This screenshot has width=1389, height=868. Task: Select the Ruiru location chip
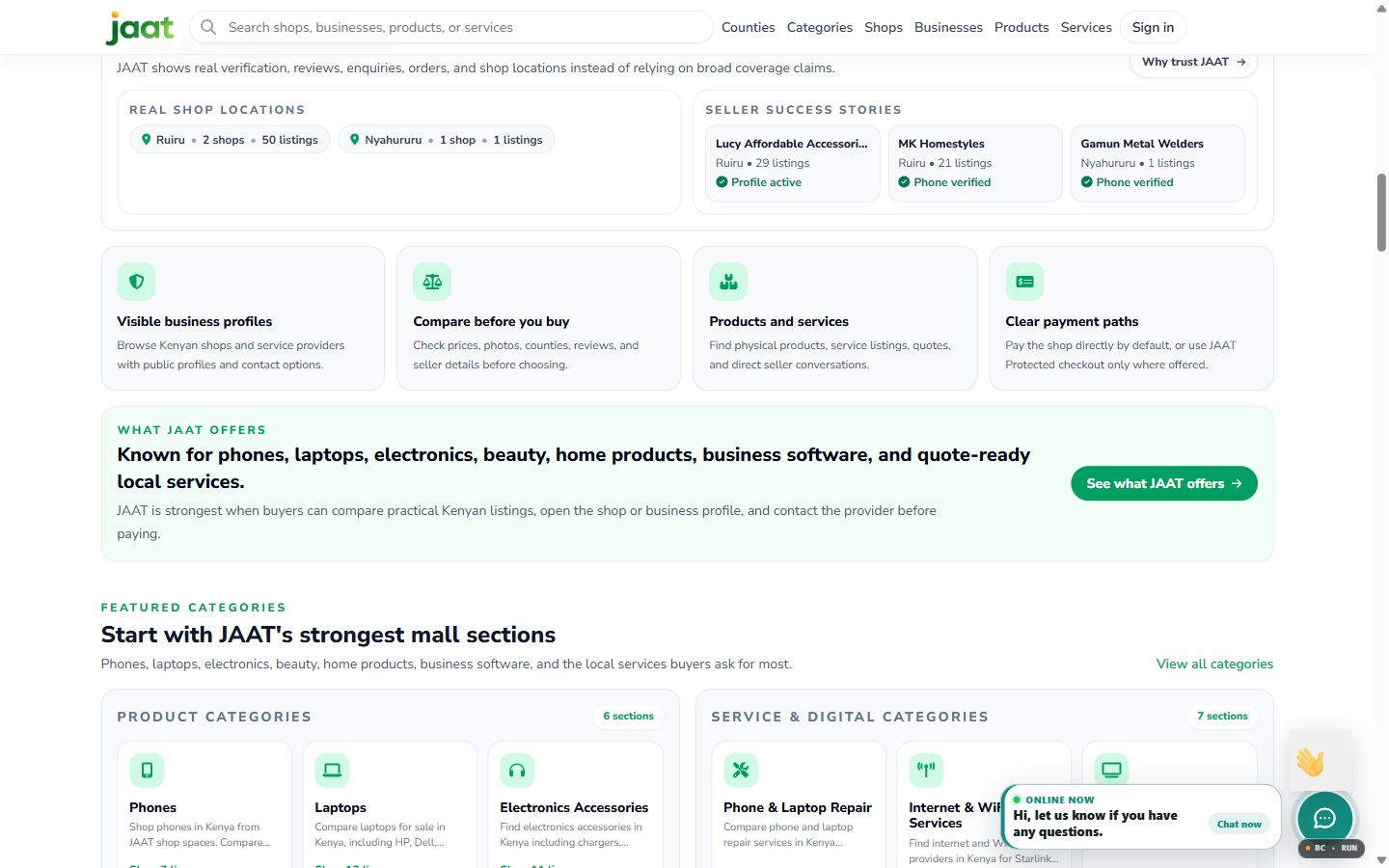click(230, 140)
